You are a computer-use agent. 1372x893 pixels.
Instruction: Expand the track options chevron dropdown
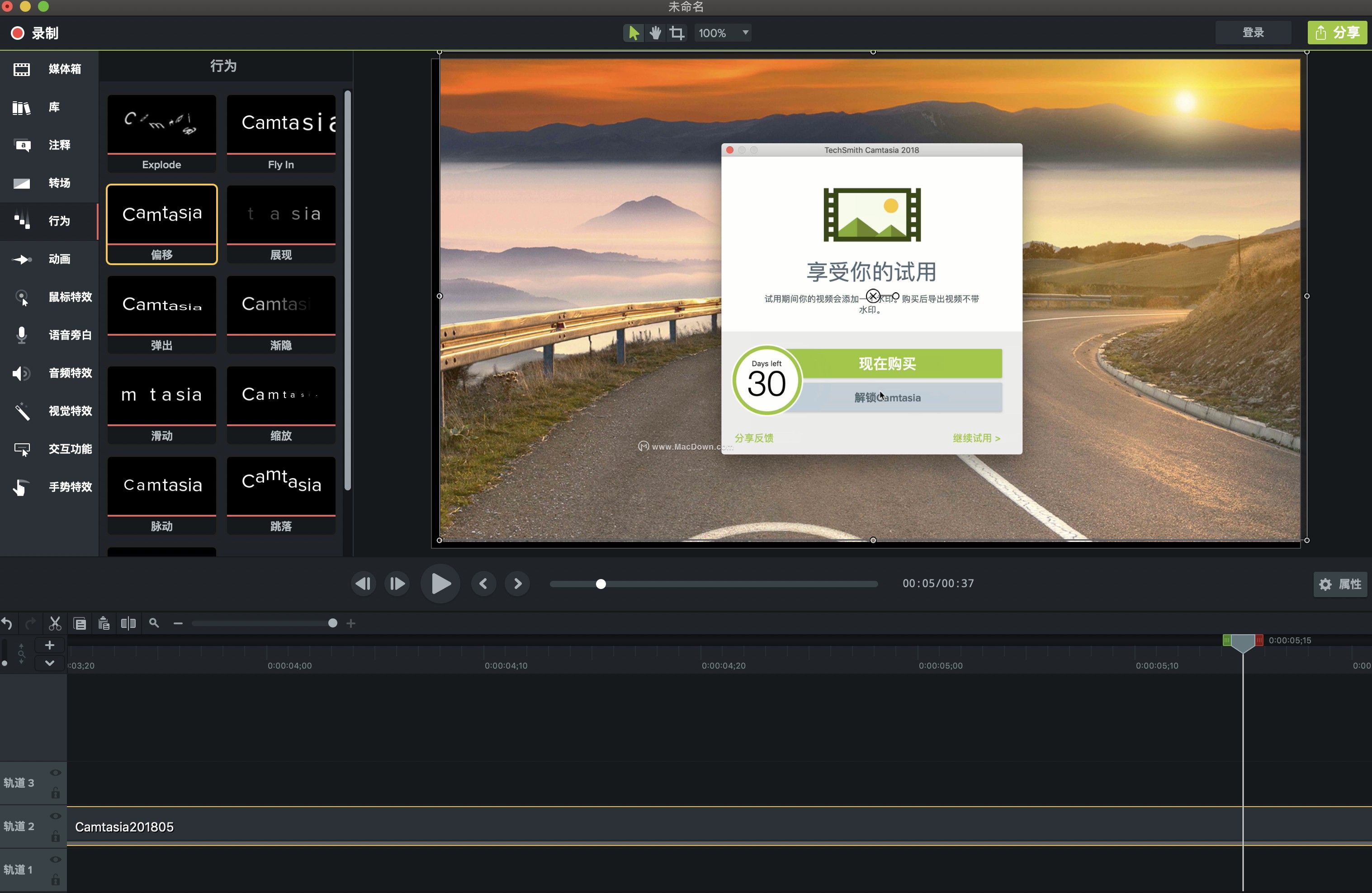coord(50,663)
